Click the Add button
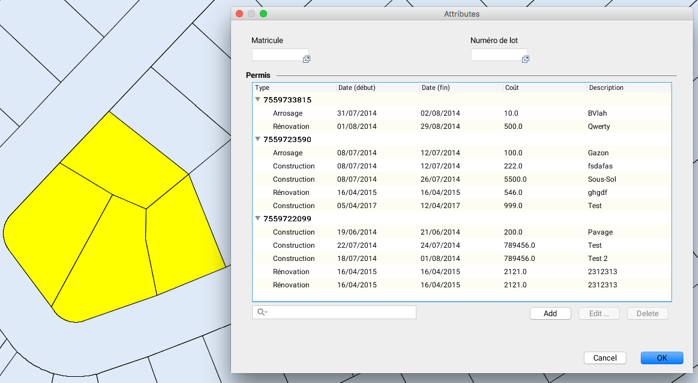The width and height of the screenshot is (698, 383). (550, 314)
